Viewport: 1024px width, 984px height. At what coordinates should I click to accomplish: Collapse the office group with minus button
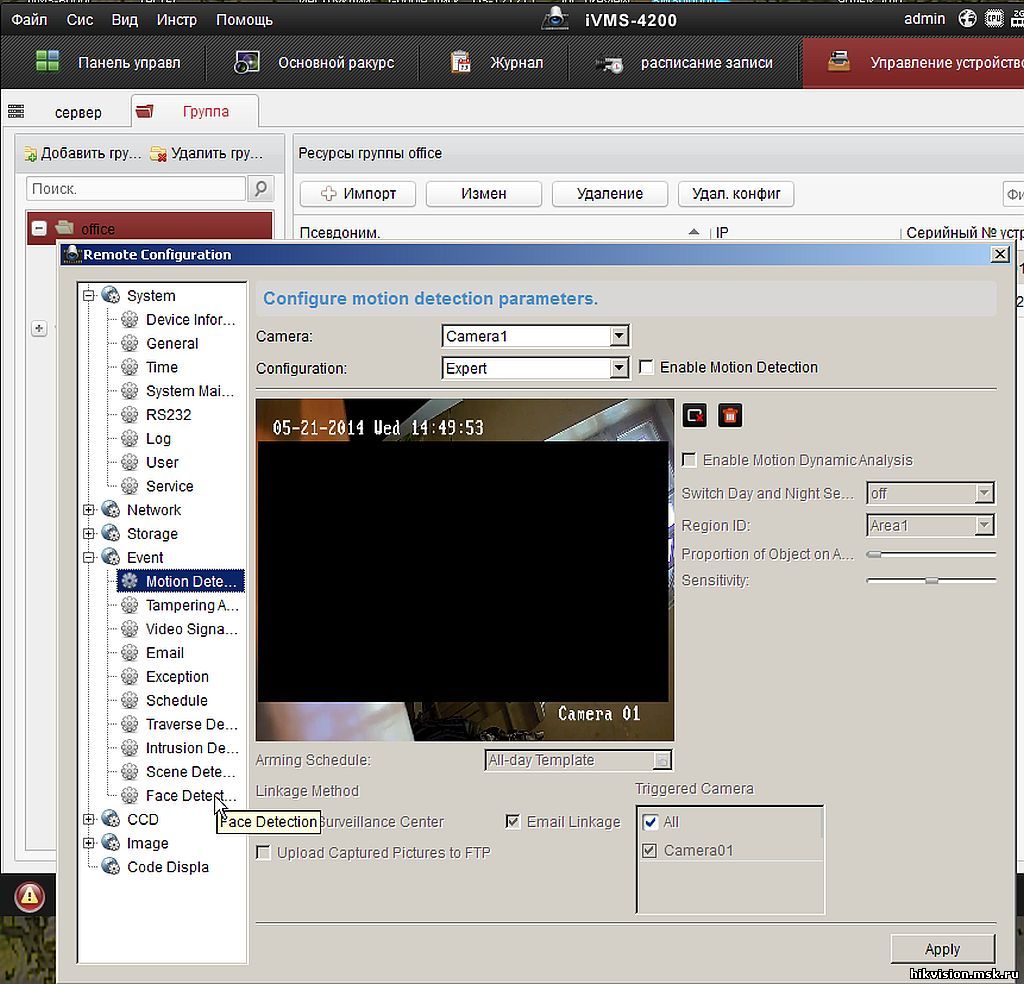coord(39,229)
